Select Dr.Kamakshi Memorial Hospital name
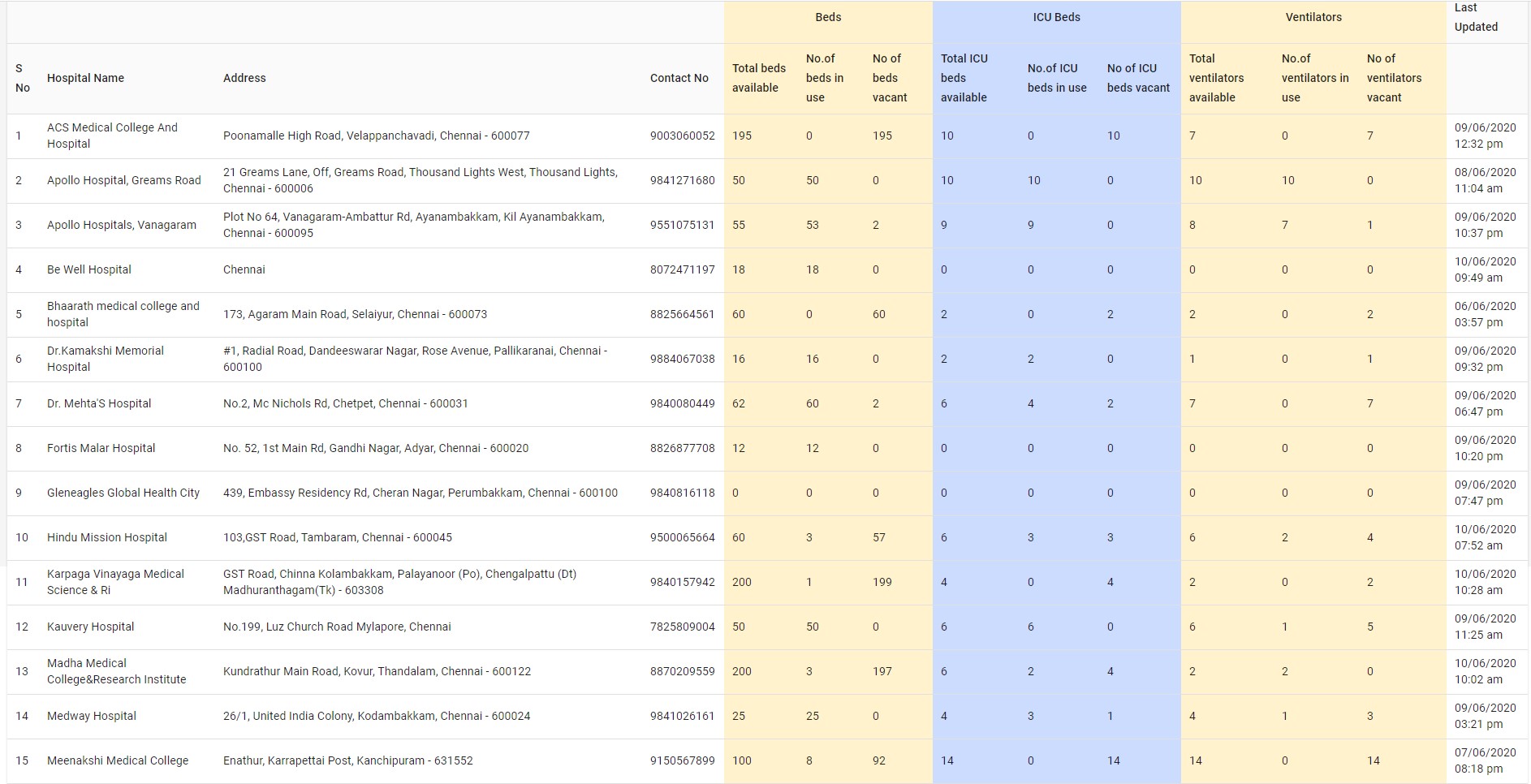Viewport: 1531px width, 784px height. pos(106,359)
